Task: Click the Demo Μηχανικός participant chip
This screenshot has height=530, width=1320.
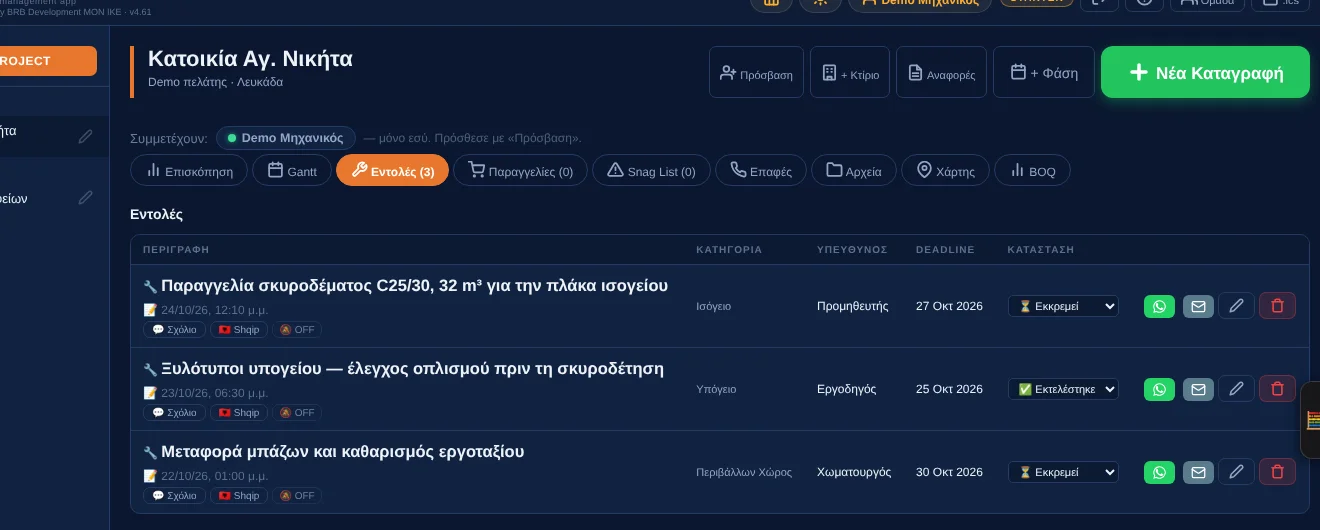Action: pos(286,138)
